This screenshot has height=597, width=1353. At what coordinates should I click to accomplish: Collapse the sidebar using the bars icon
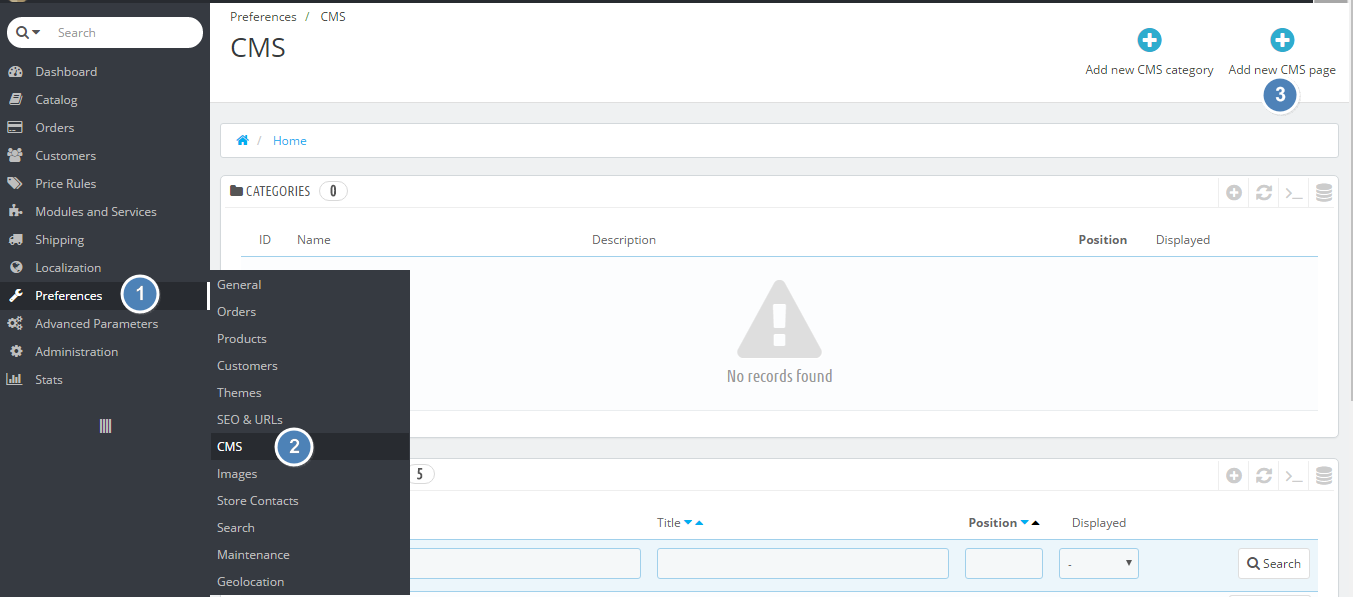pos(105,426)
